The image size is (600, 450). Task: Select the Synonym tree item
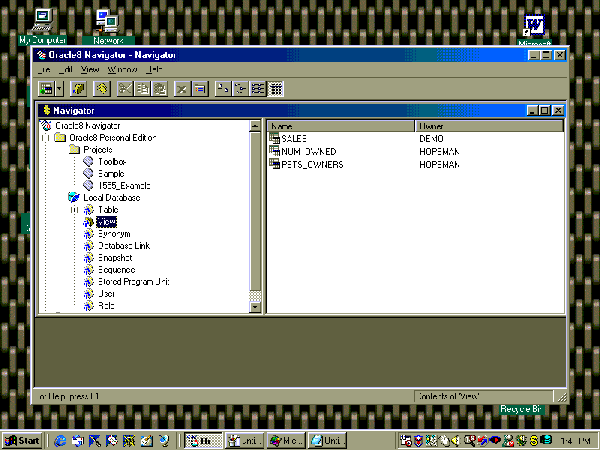click(x=114, y=234)
